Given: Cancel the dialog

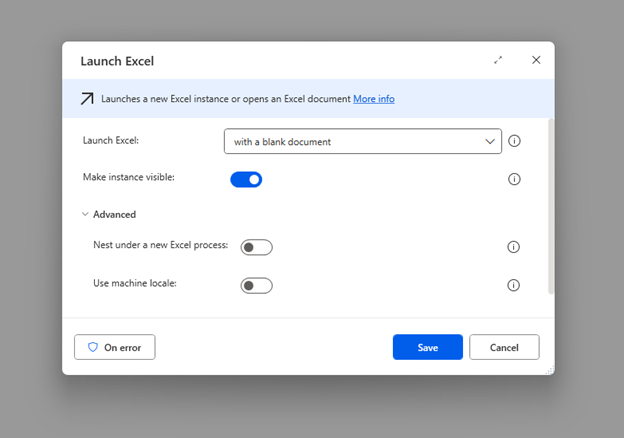Looking at the screenshot, I should tap(504, 347).
